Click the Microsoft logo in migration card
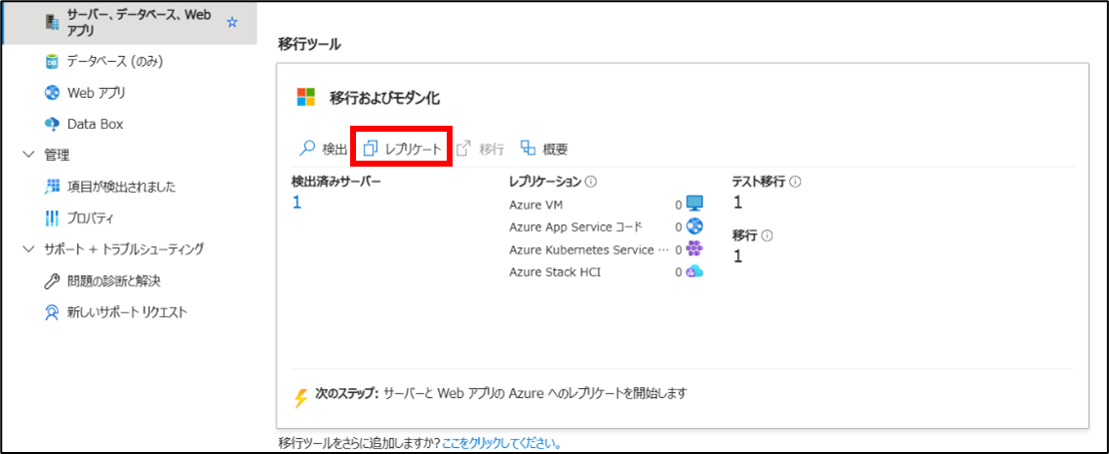Viewport: 1109px width, 454px height. pos(306,98)
